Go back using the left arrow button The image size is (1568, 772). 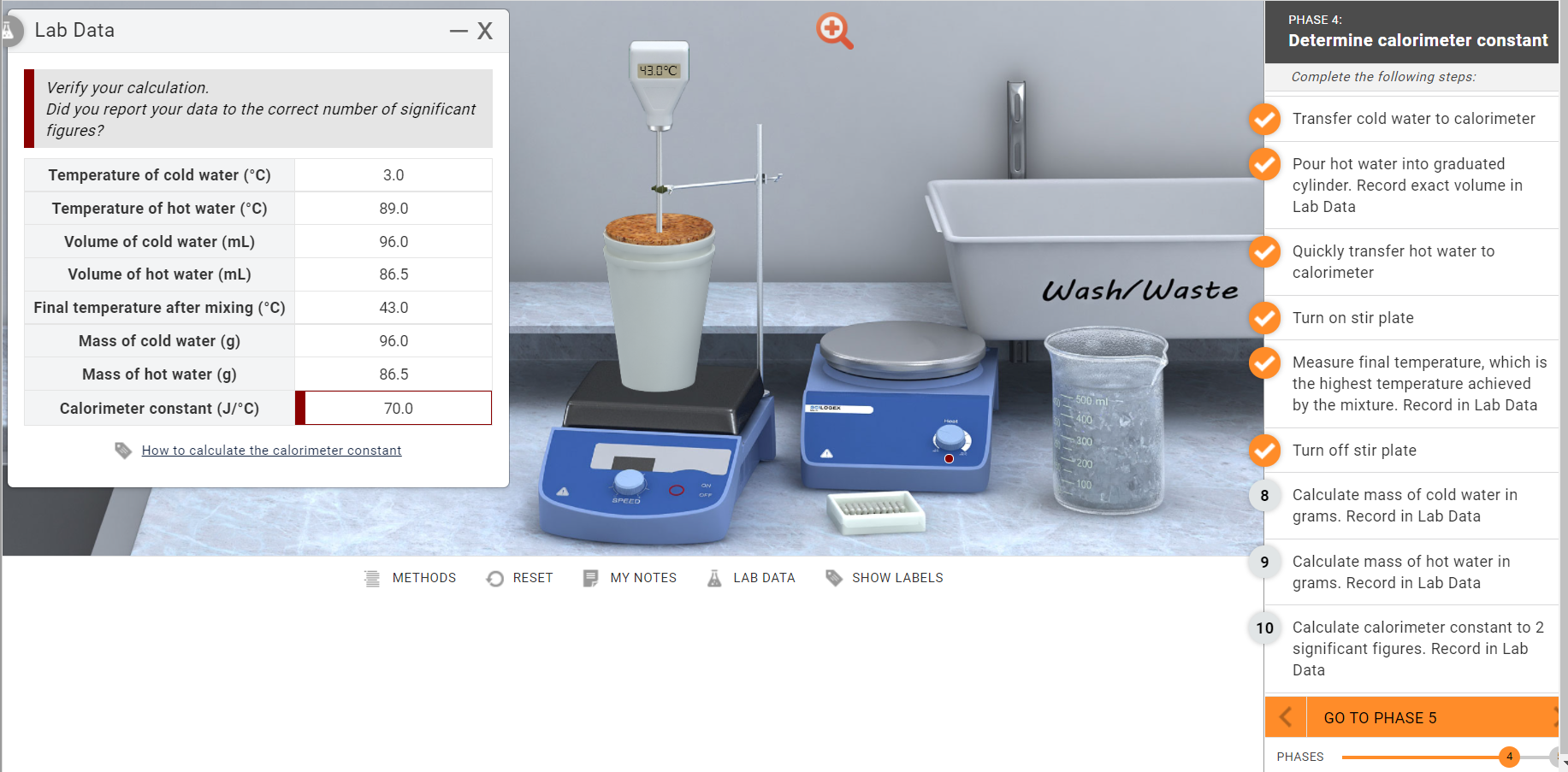[x=1286, y=717]
